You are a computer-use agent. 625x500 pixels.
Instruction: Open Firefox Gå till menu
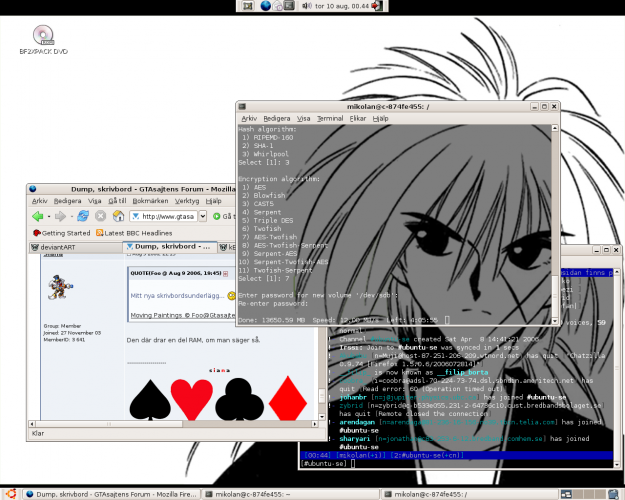click(x=117, y=201)
